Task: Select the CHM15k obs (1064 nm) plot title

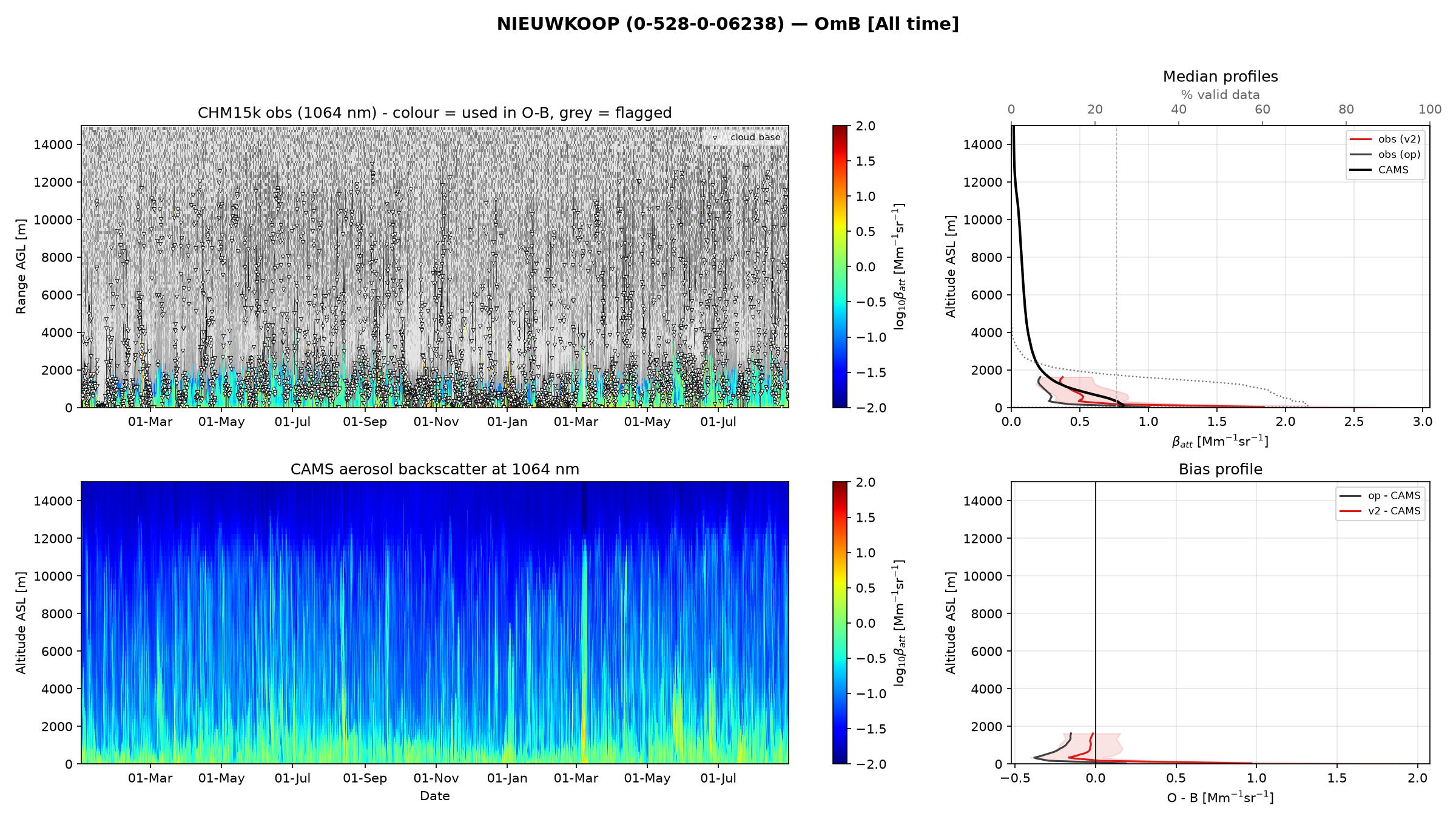Action: 434,113
